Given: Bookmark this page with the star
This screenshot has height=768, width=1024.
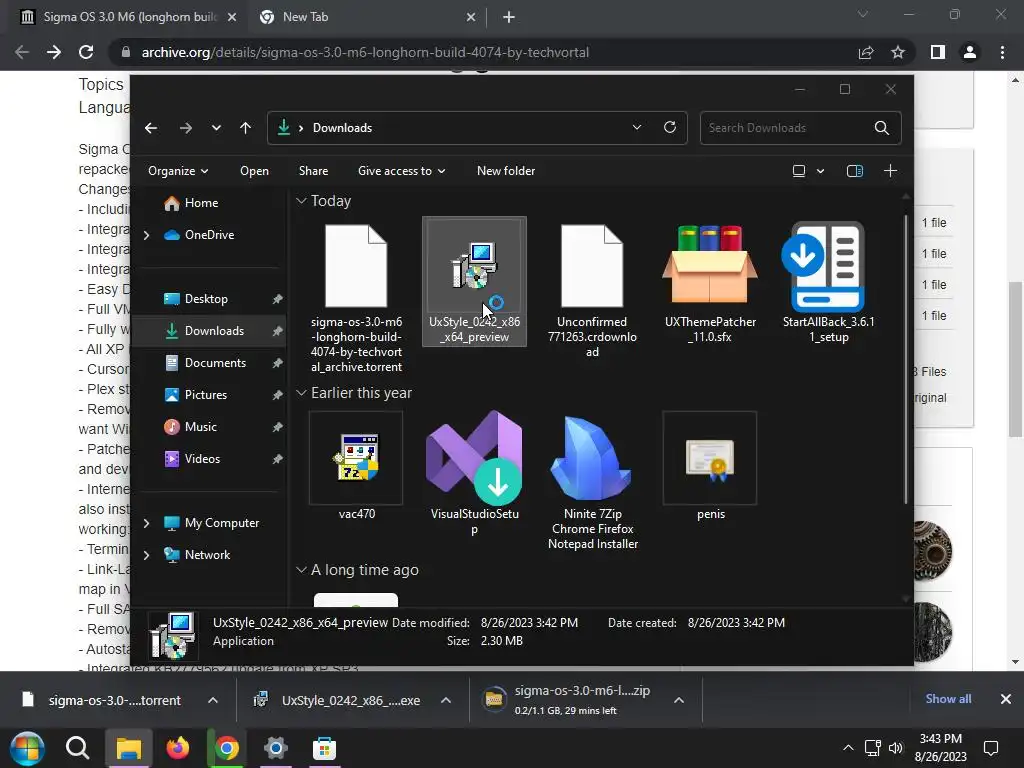Looking at the screenshot, I should tap(898, 52).
